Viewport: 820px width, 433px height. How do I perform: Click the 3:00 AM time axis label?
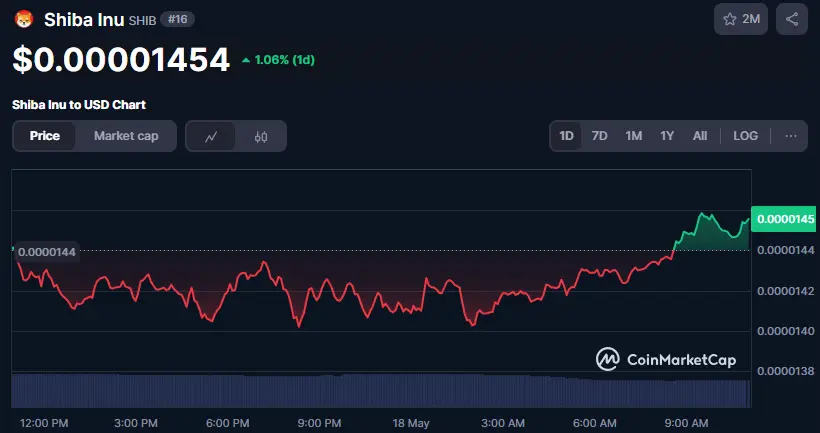(503, 423)
